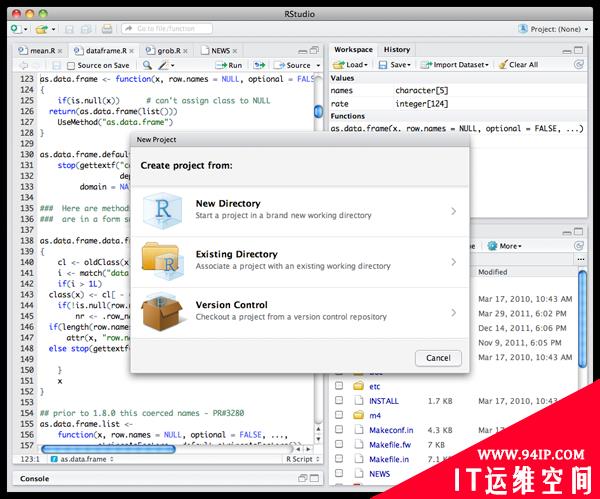Screen dimensions: 600x499
Task: Click the Open File folder icon
Action: tap(41, 29)
